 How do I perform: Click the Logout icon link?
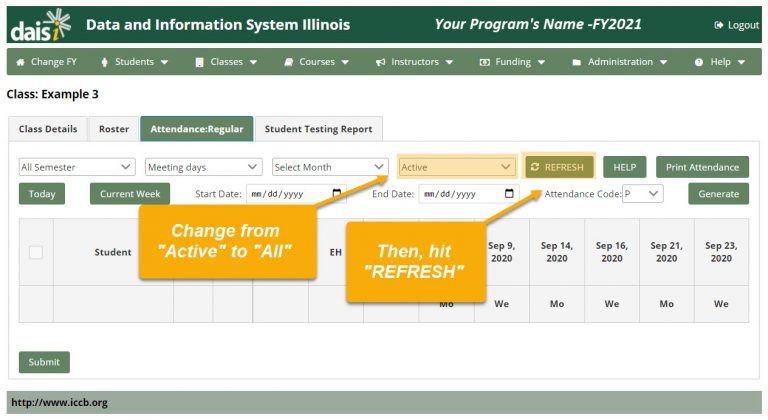737,25
